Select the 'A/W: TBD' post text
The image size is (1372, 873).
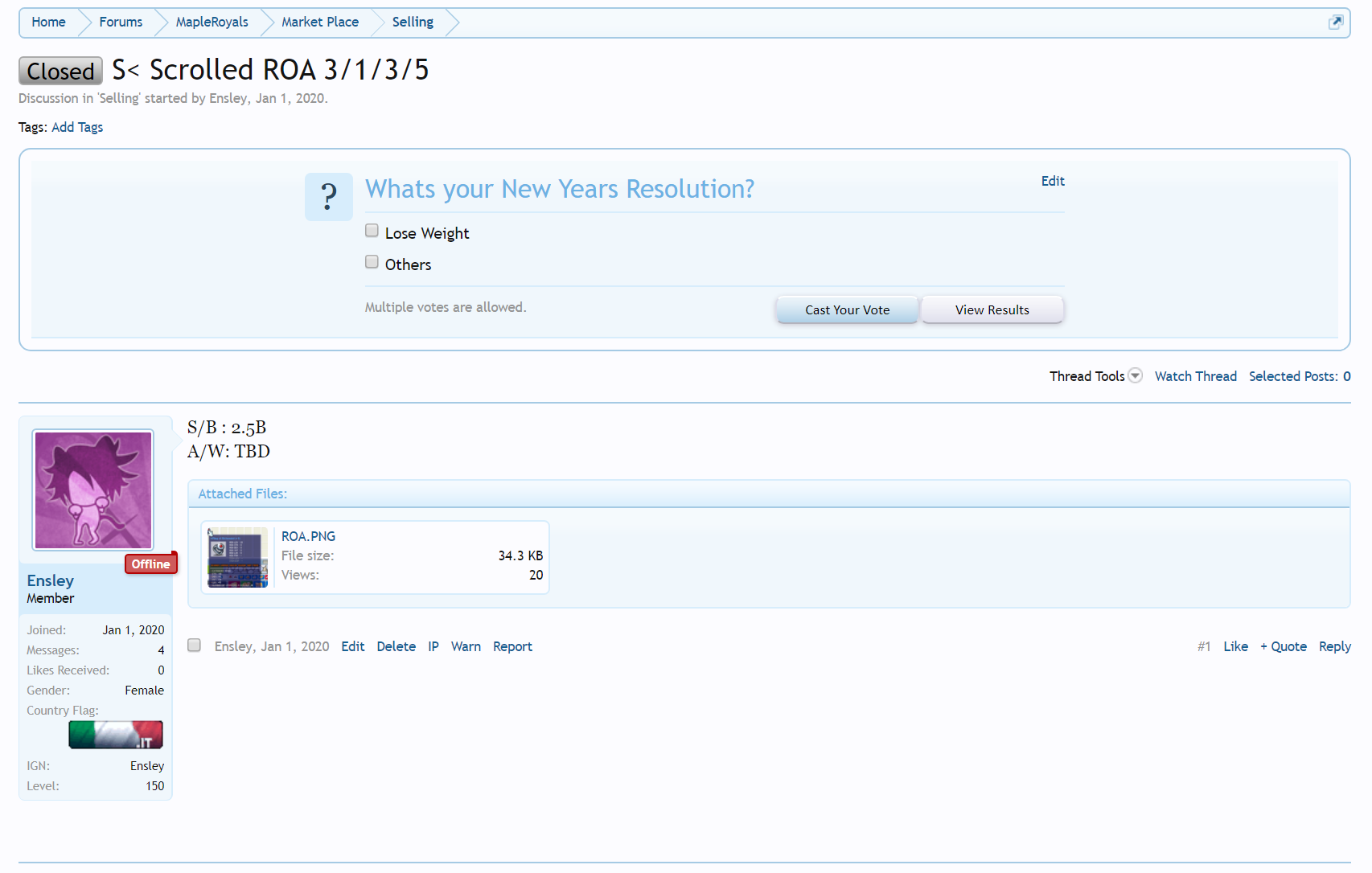pos(228,452)
